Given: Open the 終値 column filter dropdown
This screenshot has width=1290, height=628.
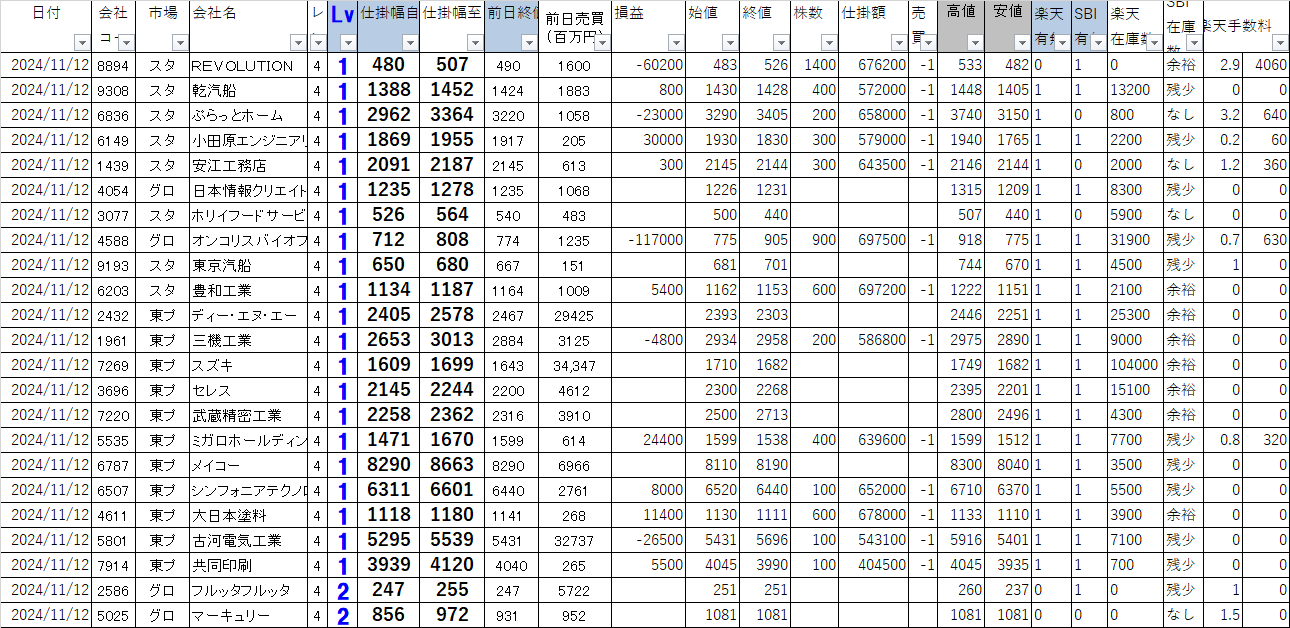Looking at the screenshot, I should [779, 43].
